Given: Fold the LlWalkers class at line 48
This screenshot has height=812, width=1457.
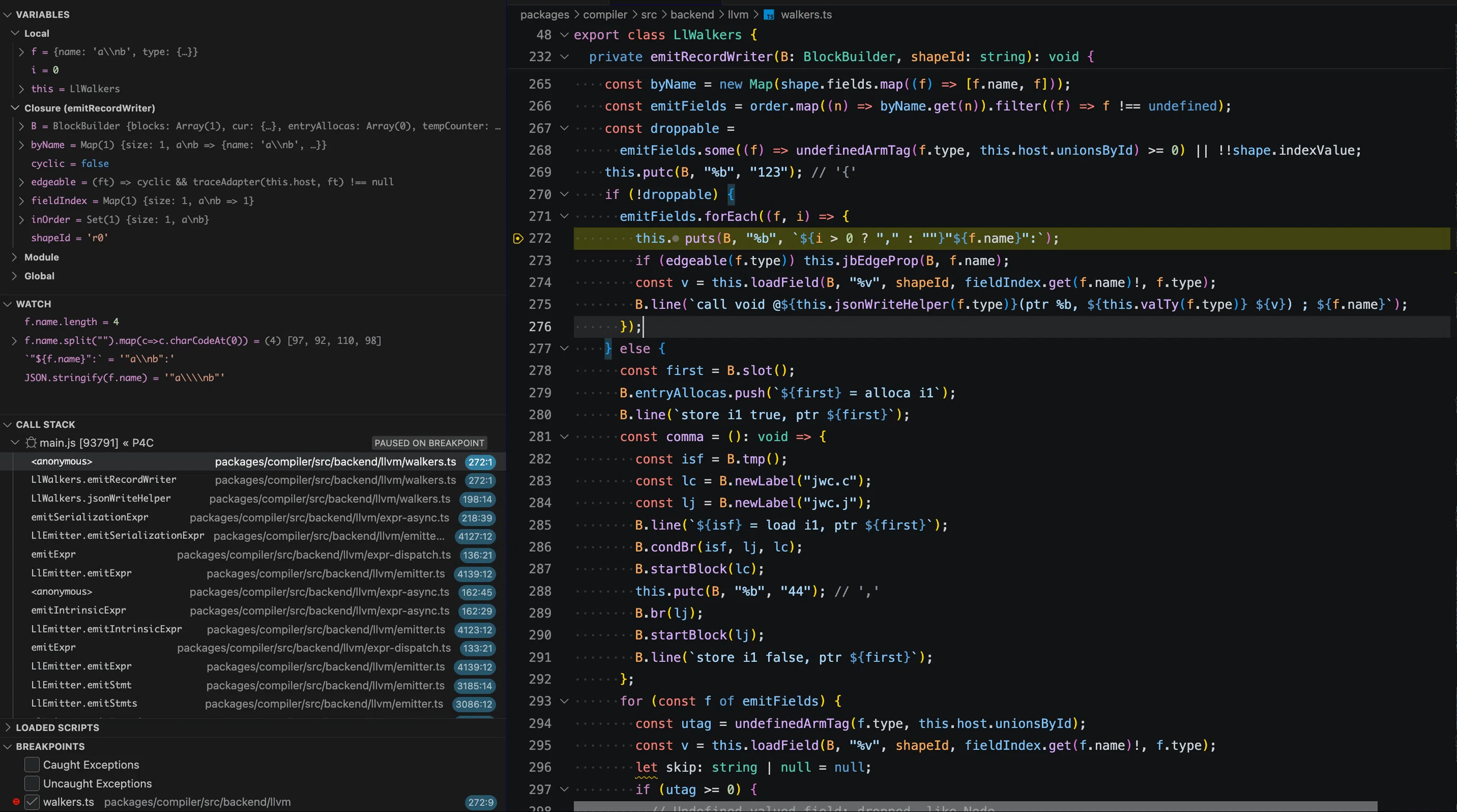Looking at the screenshot, I should coord(564,35).
